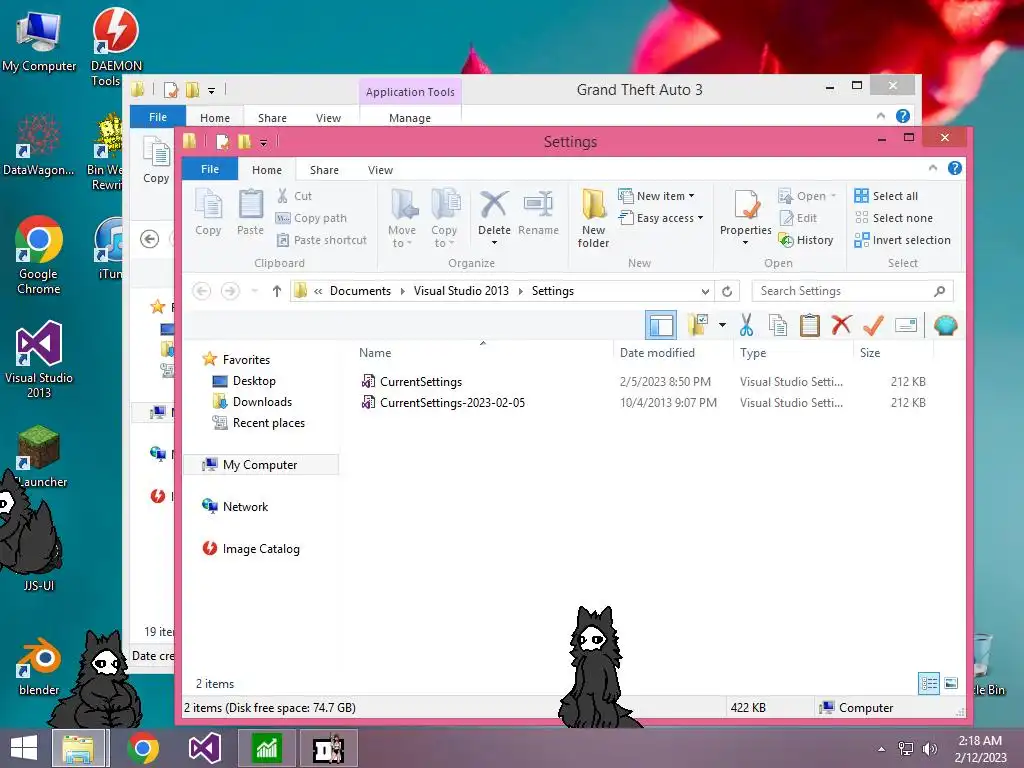Click Select all in the ribbon
This screenshot has height=768, width=1024.
coord(886,196)
